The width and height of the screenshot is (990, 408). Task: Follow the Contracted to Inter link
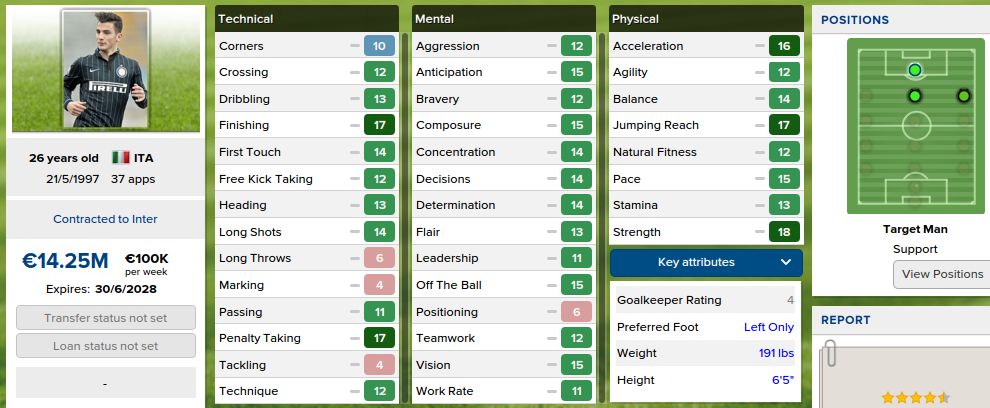tap(105, 219)
